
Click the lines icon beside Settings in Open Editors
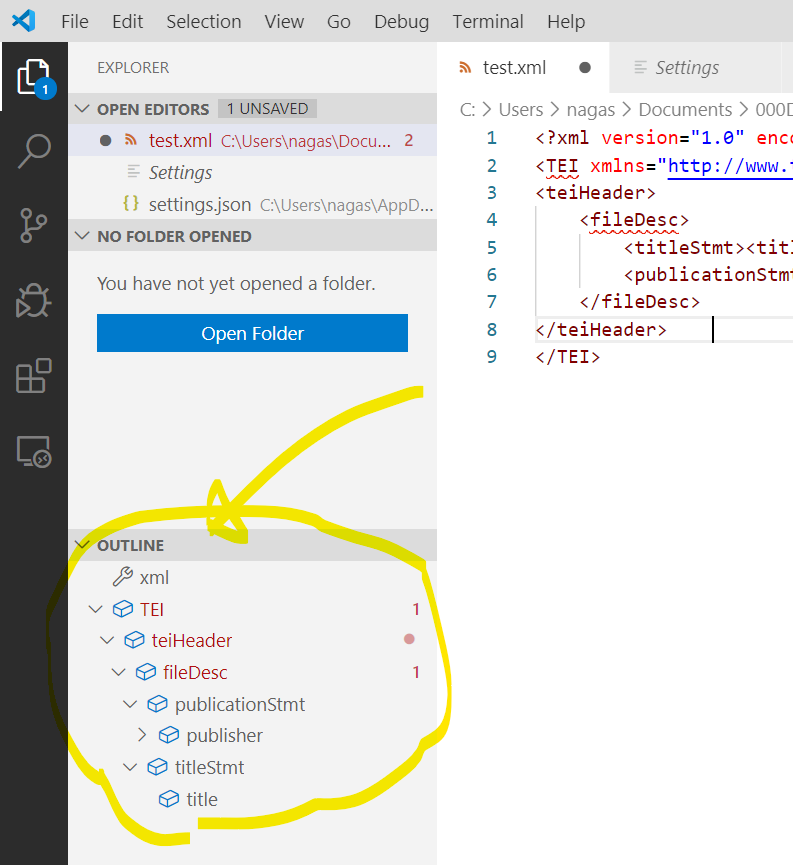[x=134, y=172]
